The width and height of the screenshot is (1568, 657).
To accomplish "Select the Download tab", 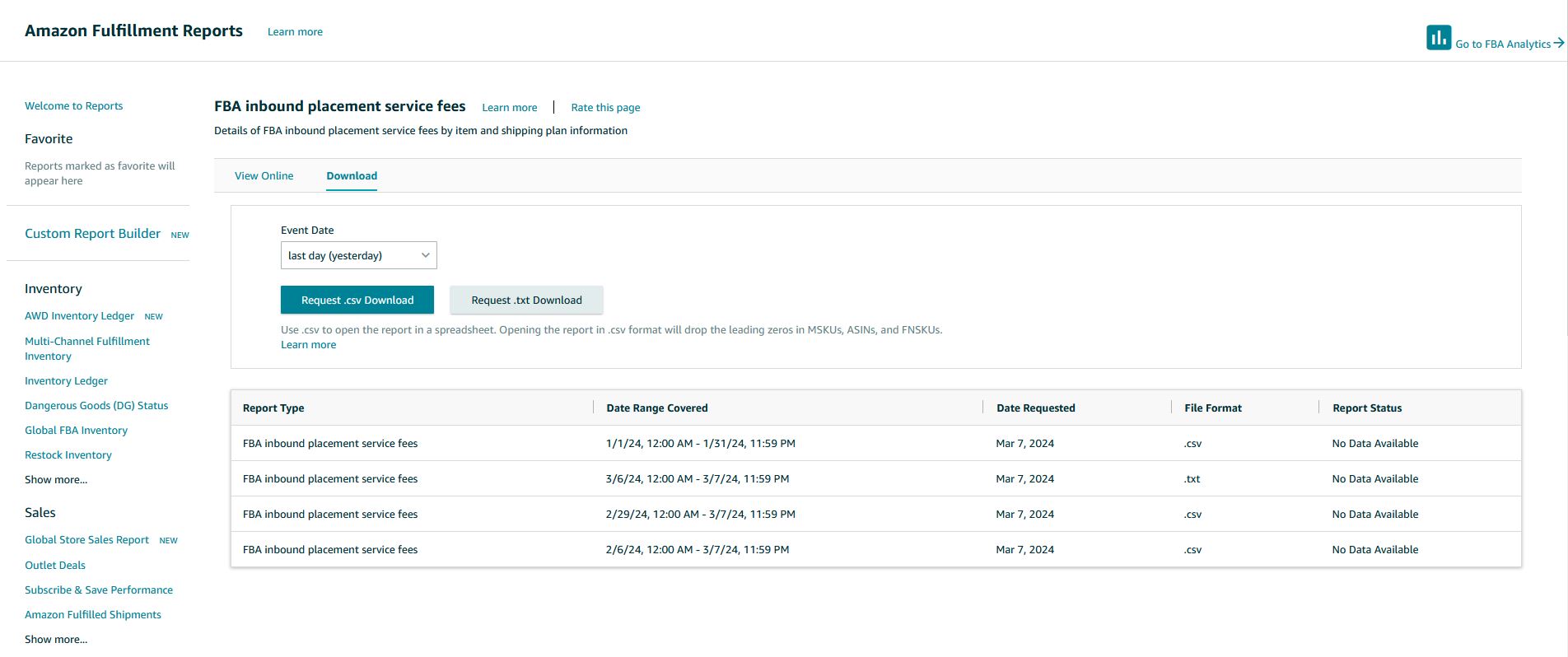I will point(352,175).
